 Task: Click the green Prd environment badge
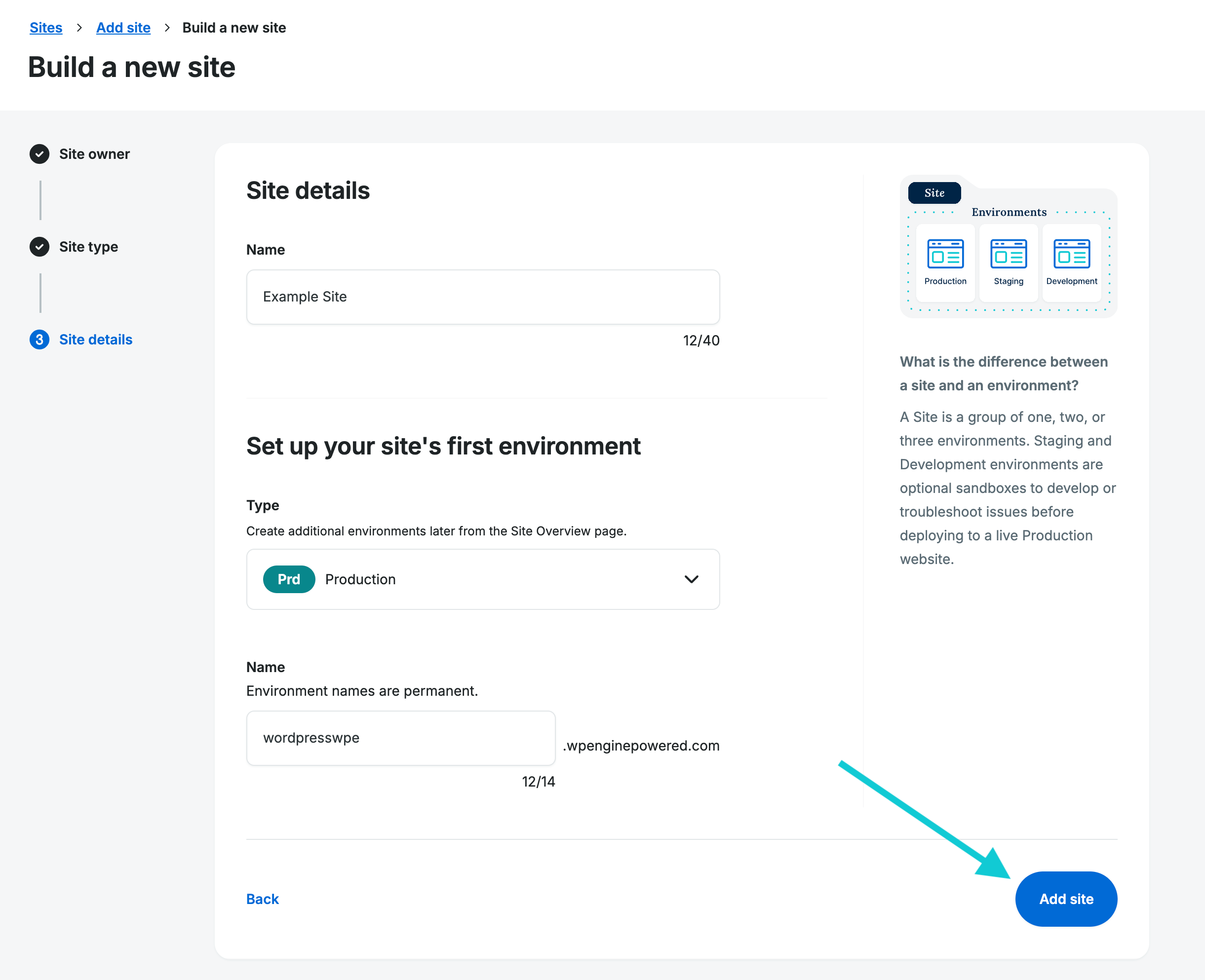pos(289,579)
